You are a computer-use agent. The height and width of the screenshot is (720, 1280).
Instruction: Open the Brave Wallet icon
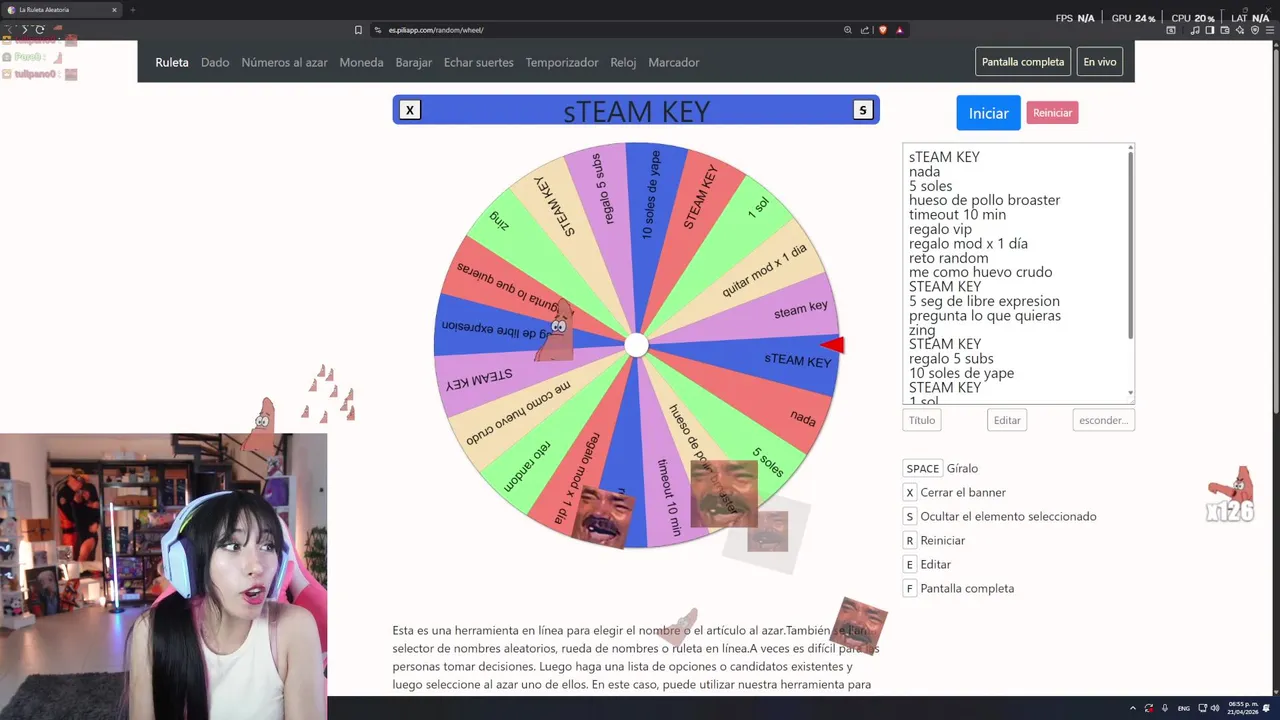(1225, 30)
